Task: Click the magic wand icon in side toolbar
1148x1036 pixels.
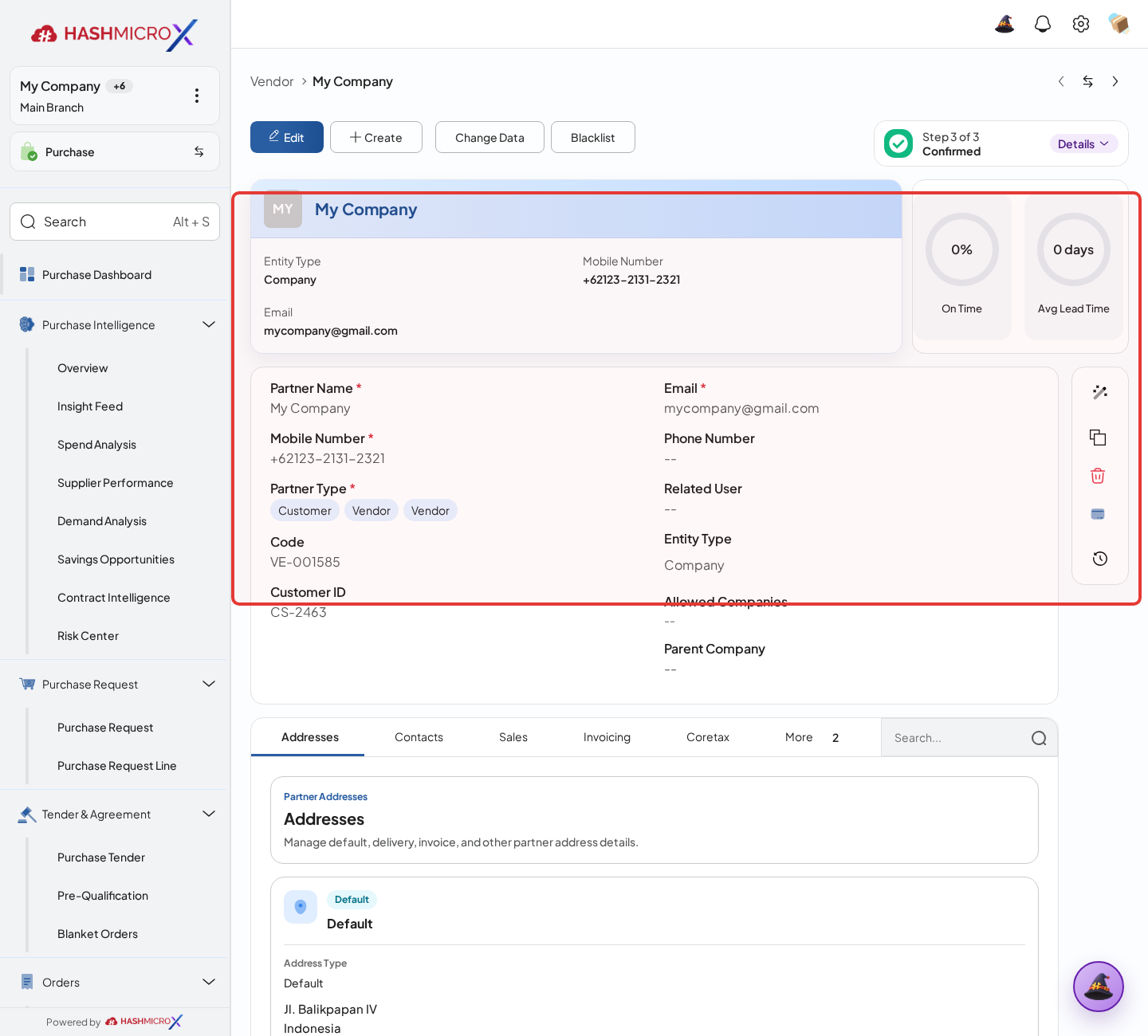Action: [1100, 392]
